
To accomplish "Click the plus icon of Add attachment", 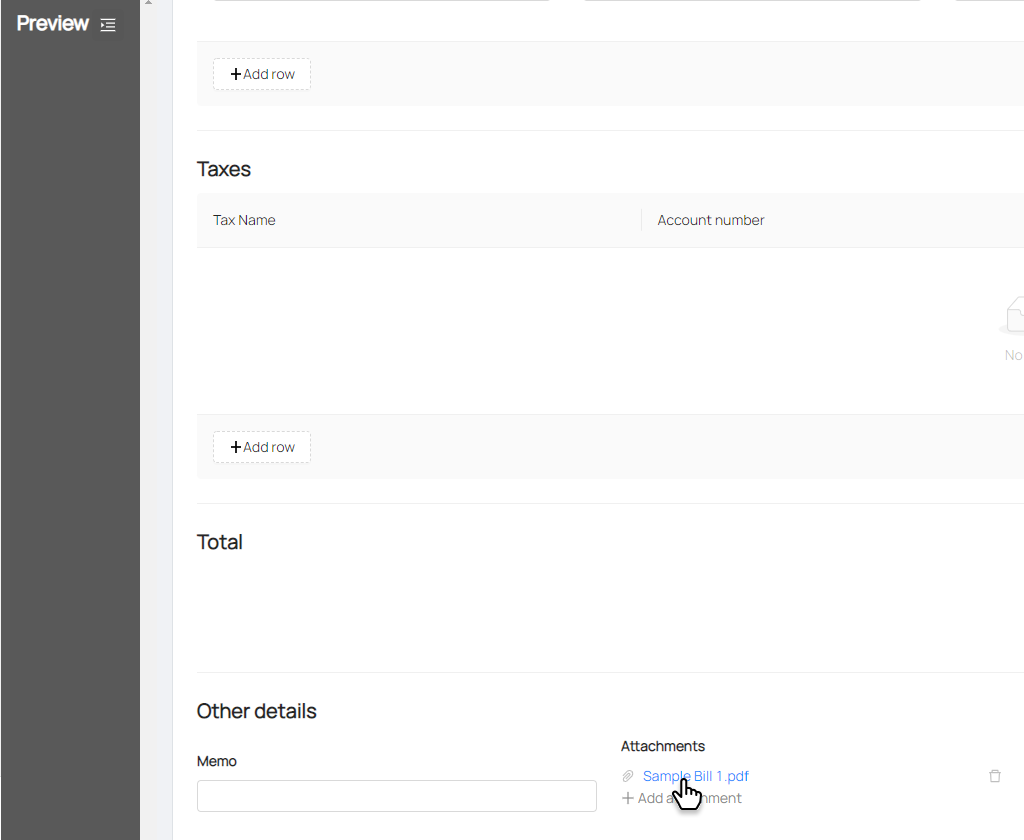I will click(628, 798).
